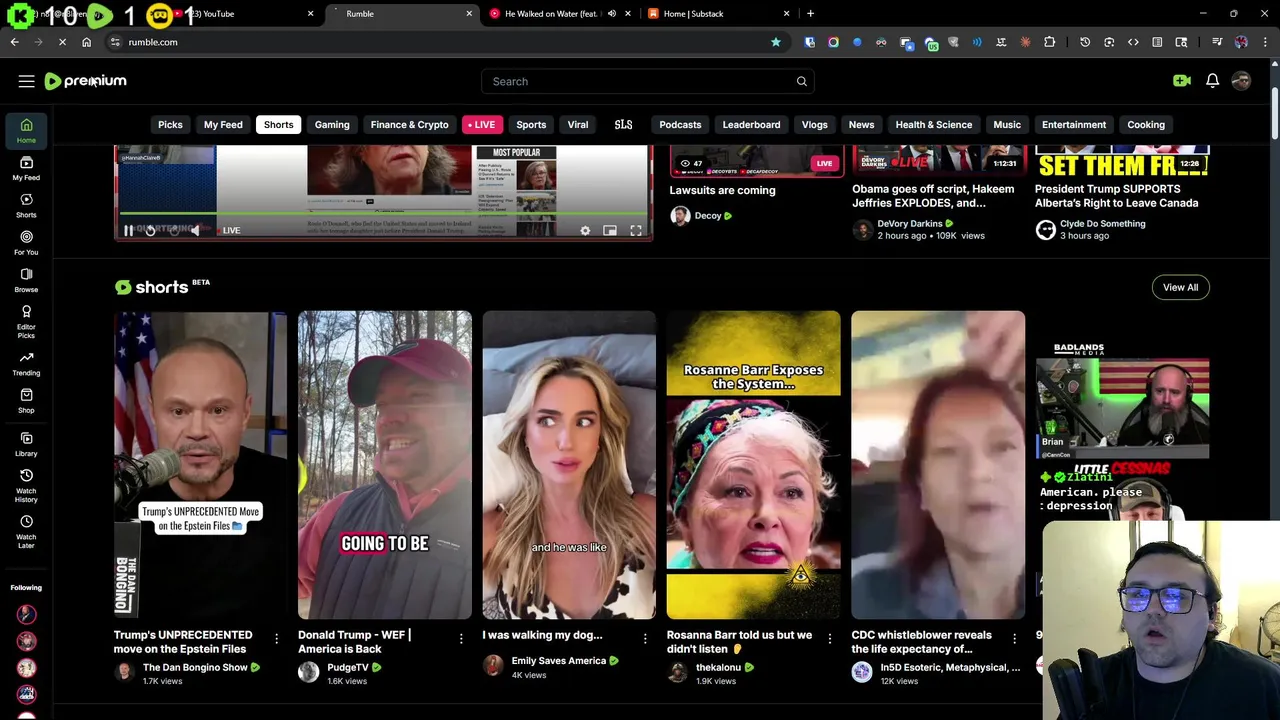Select the Finance & Crypto tab
Viewport: 1280px width, 720px height.
409,125
